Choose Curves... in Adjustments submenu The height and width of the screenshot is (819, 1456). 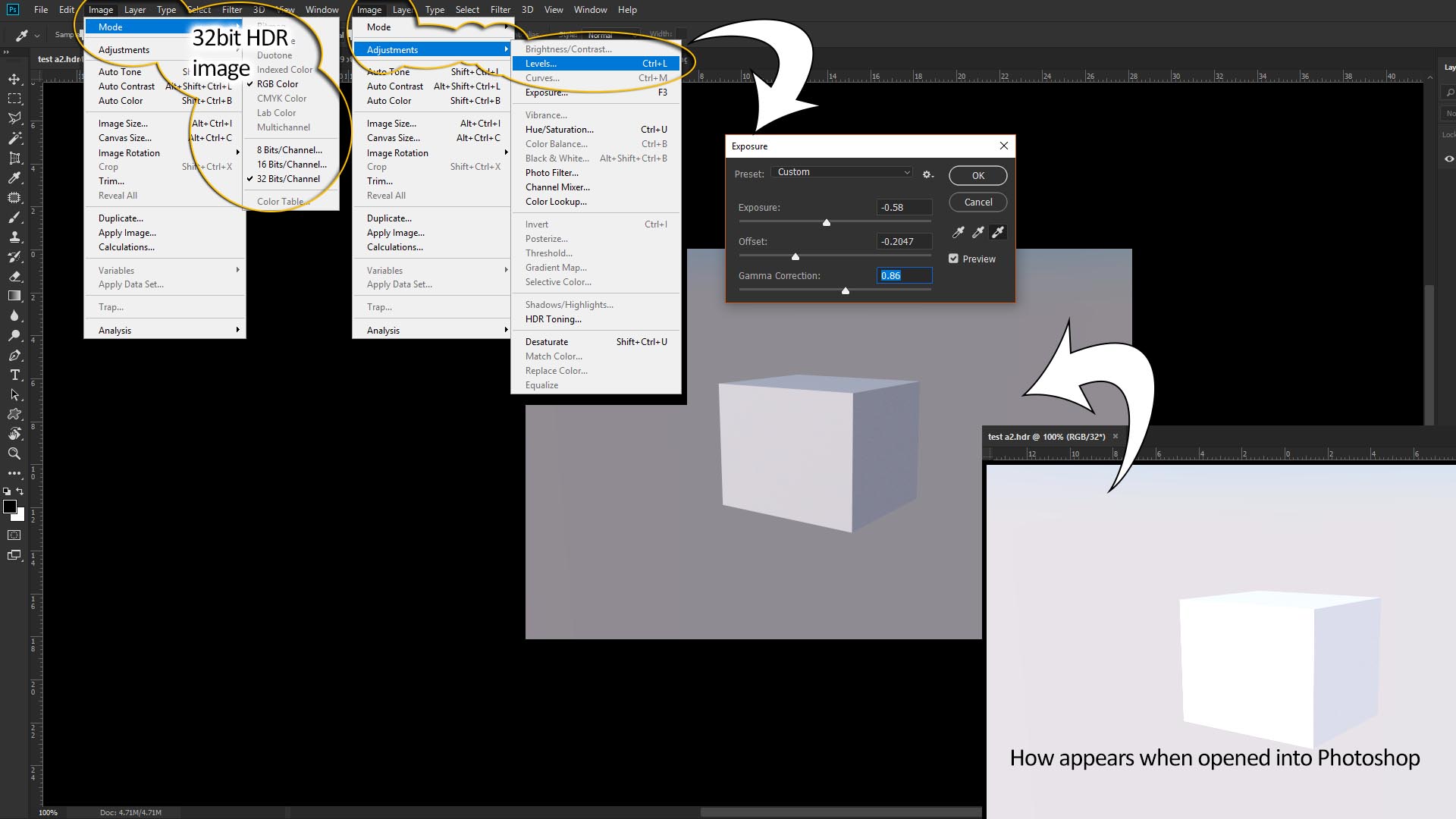tap(596, 78)
